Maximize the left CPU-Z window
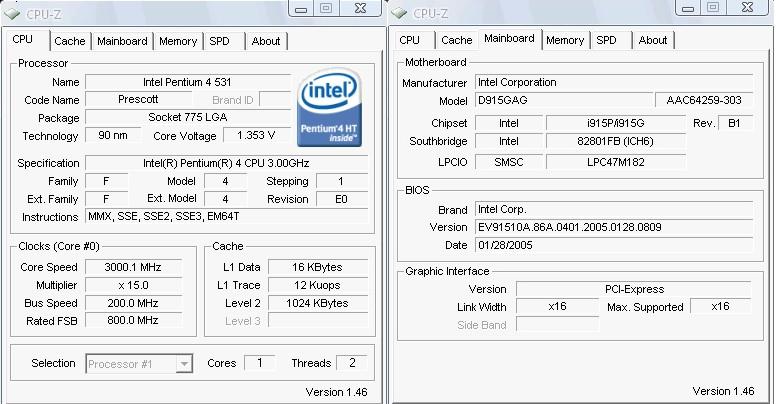The height and width of the screenshot is (404, 776). pos(326,8)
